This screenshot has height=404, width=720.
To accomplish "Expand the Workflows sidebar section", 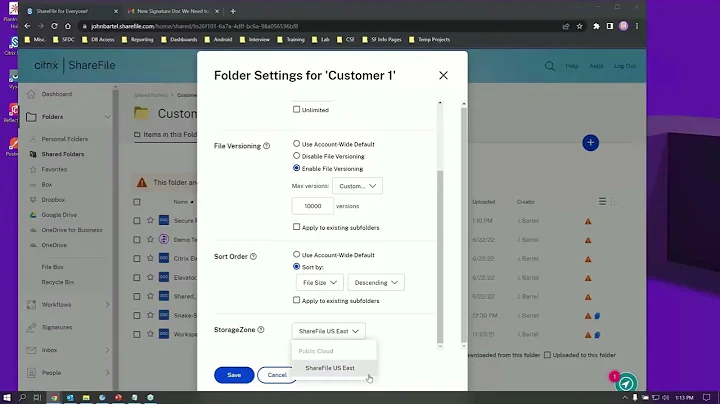I will pyautogui.click(x=107, y=304).
